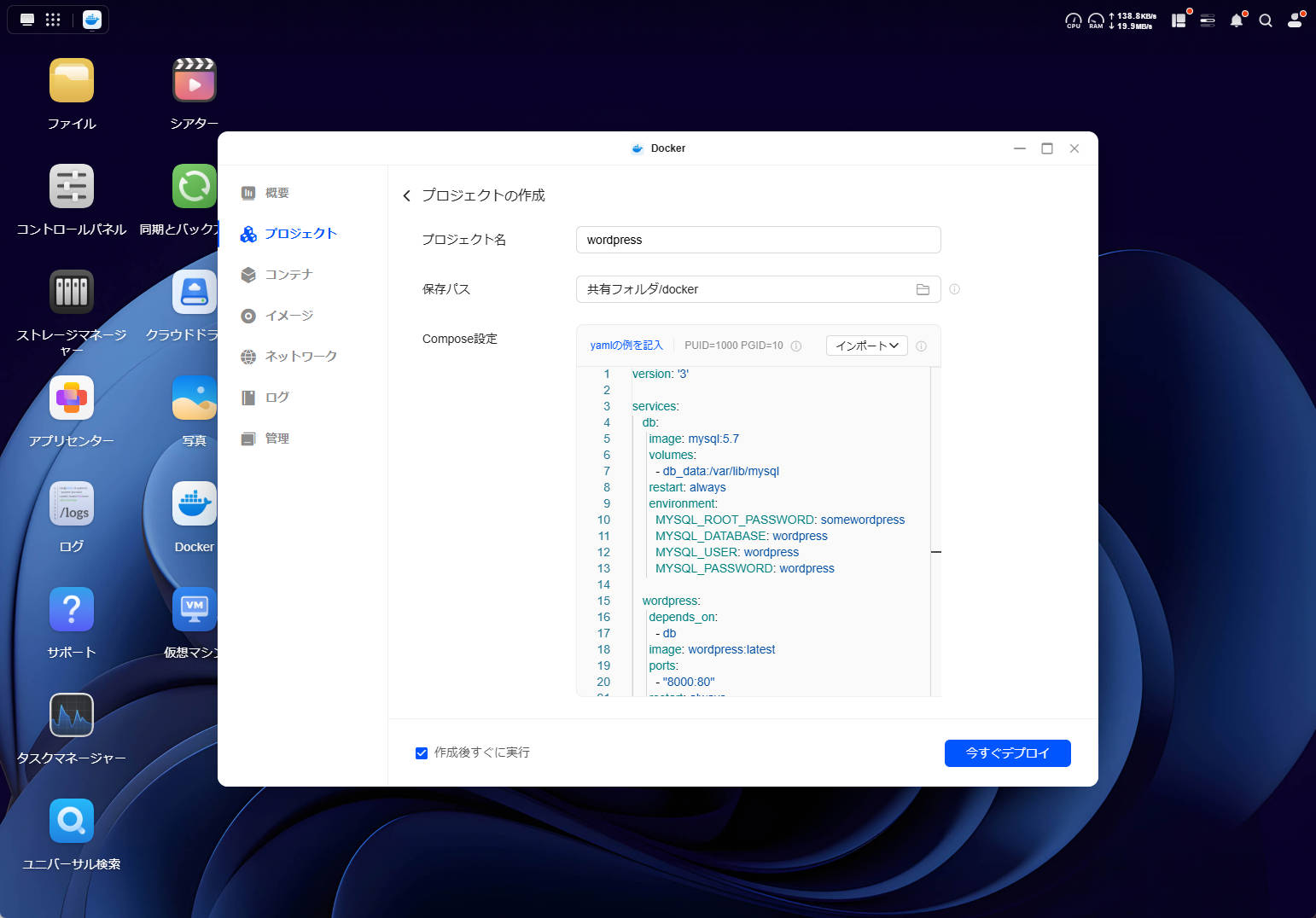The height and width of the screenshot is (918, 1316).
Task: Click the db_data:/var/lib/mysql volume line
Action: tap(717, 472)
